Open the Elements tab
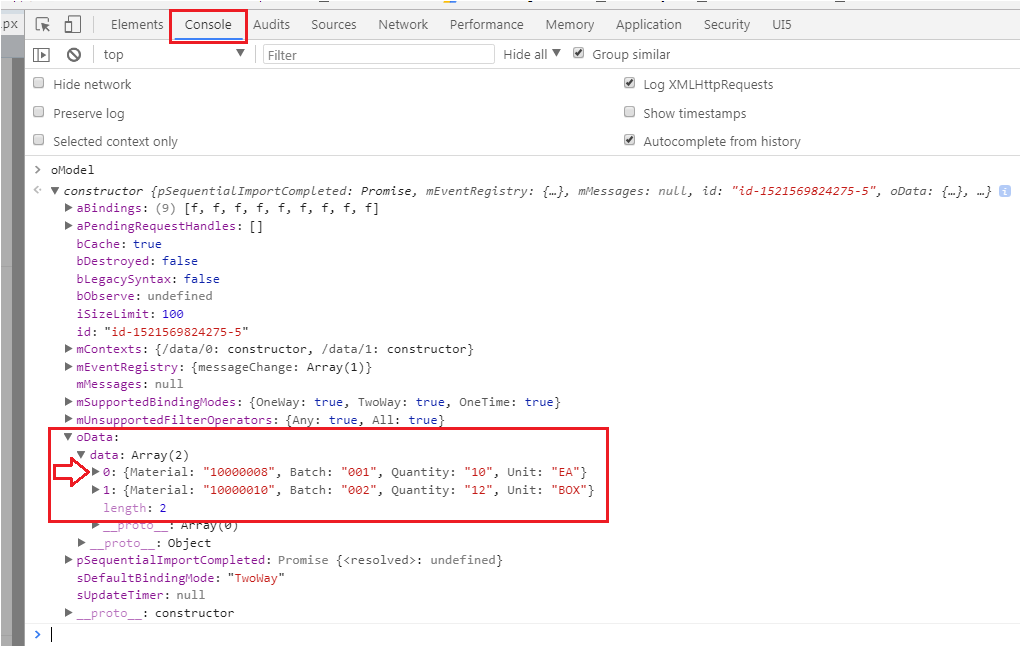 point(137,25)
